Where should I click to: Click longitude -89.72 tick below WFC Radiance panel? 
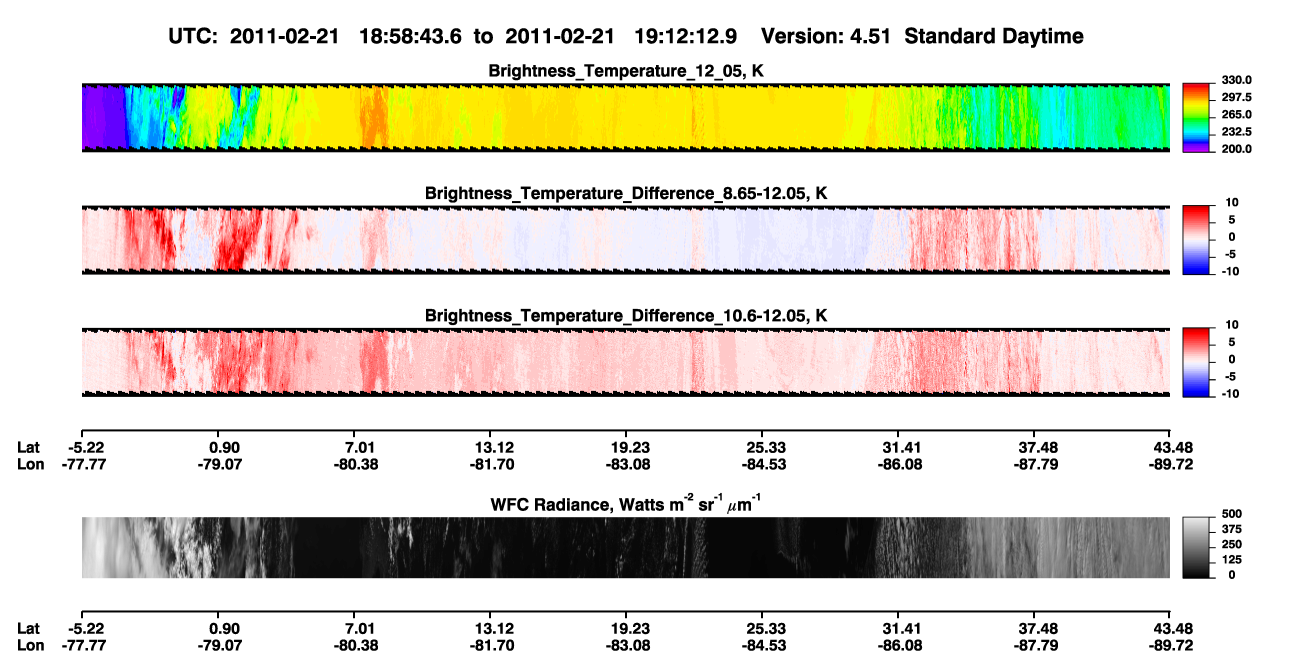(1172, 646)
